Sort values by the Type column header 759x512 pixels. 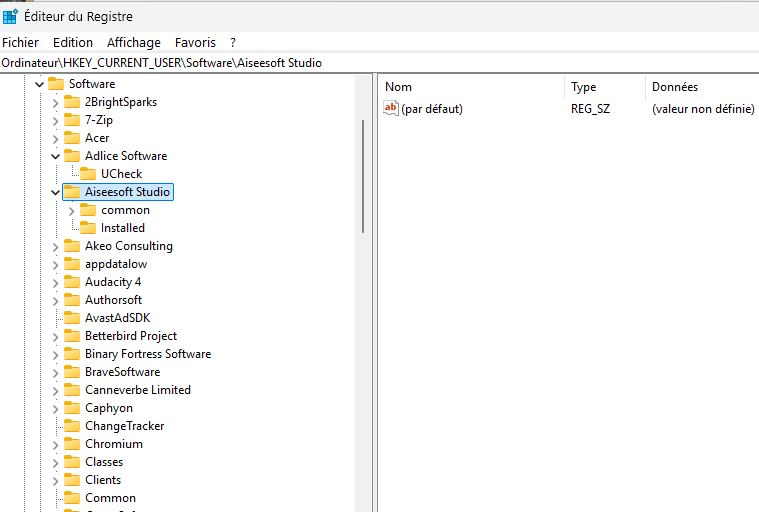(605, 87)
